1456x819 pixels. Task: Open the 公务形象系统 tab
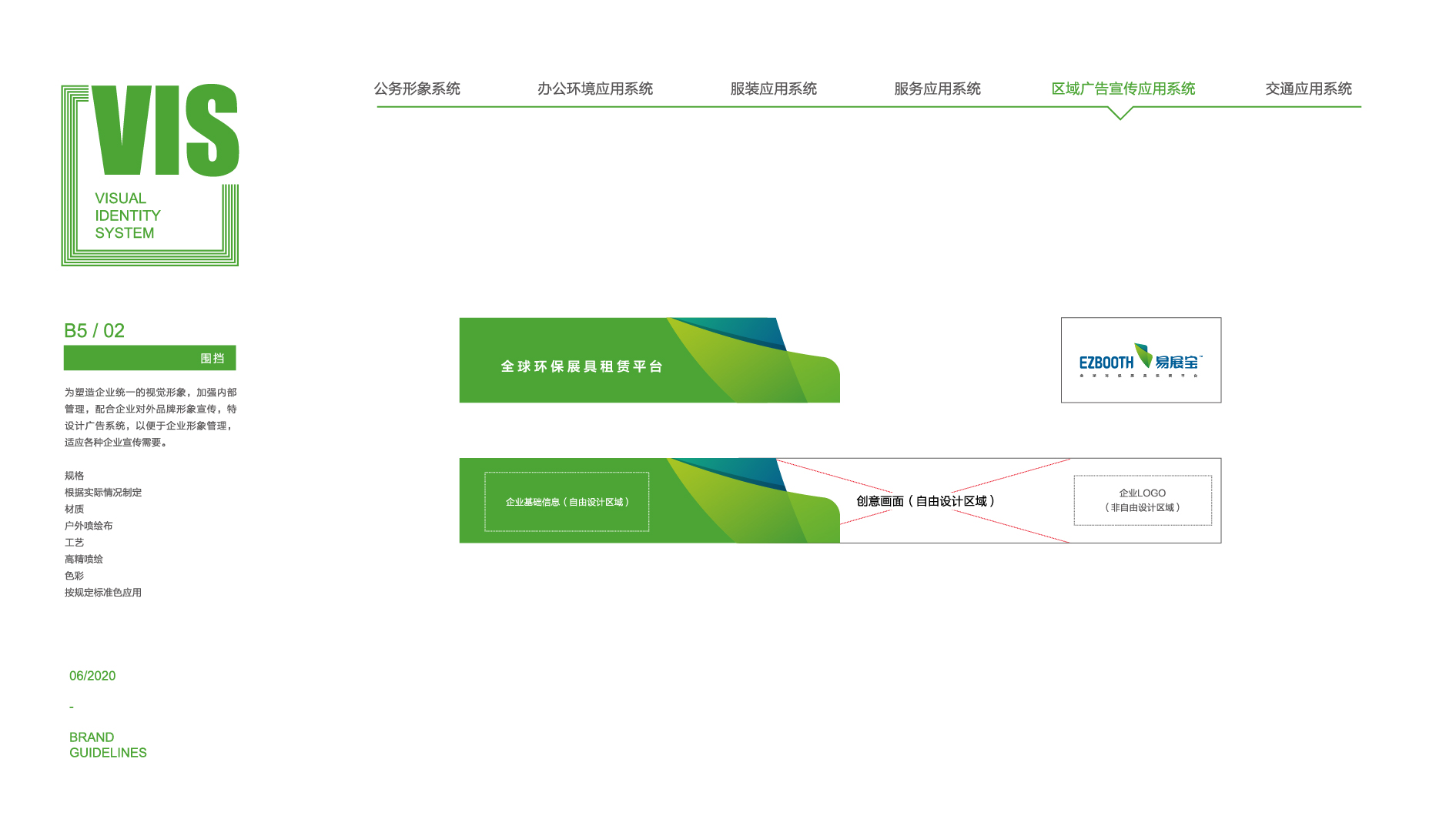coord(417,89)
